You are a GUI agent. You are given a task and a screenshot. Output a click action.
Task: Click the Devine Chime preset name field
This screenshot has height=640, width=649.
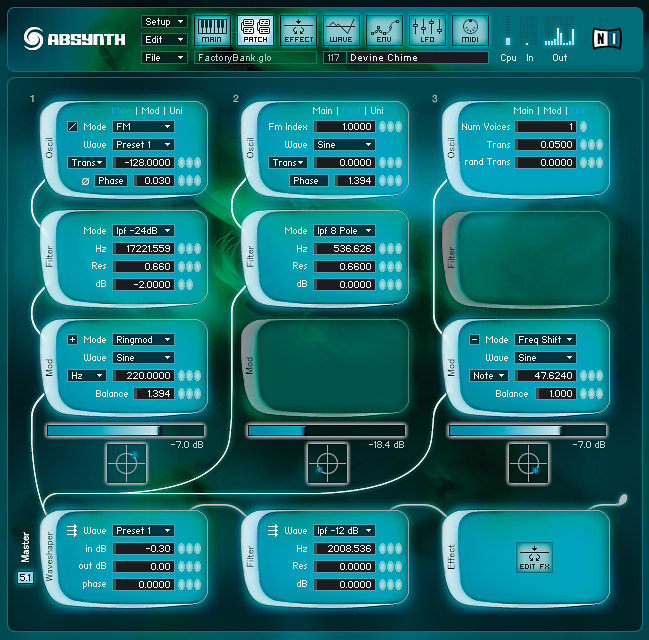[x=418, y=58]
